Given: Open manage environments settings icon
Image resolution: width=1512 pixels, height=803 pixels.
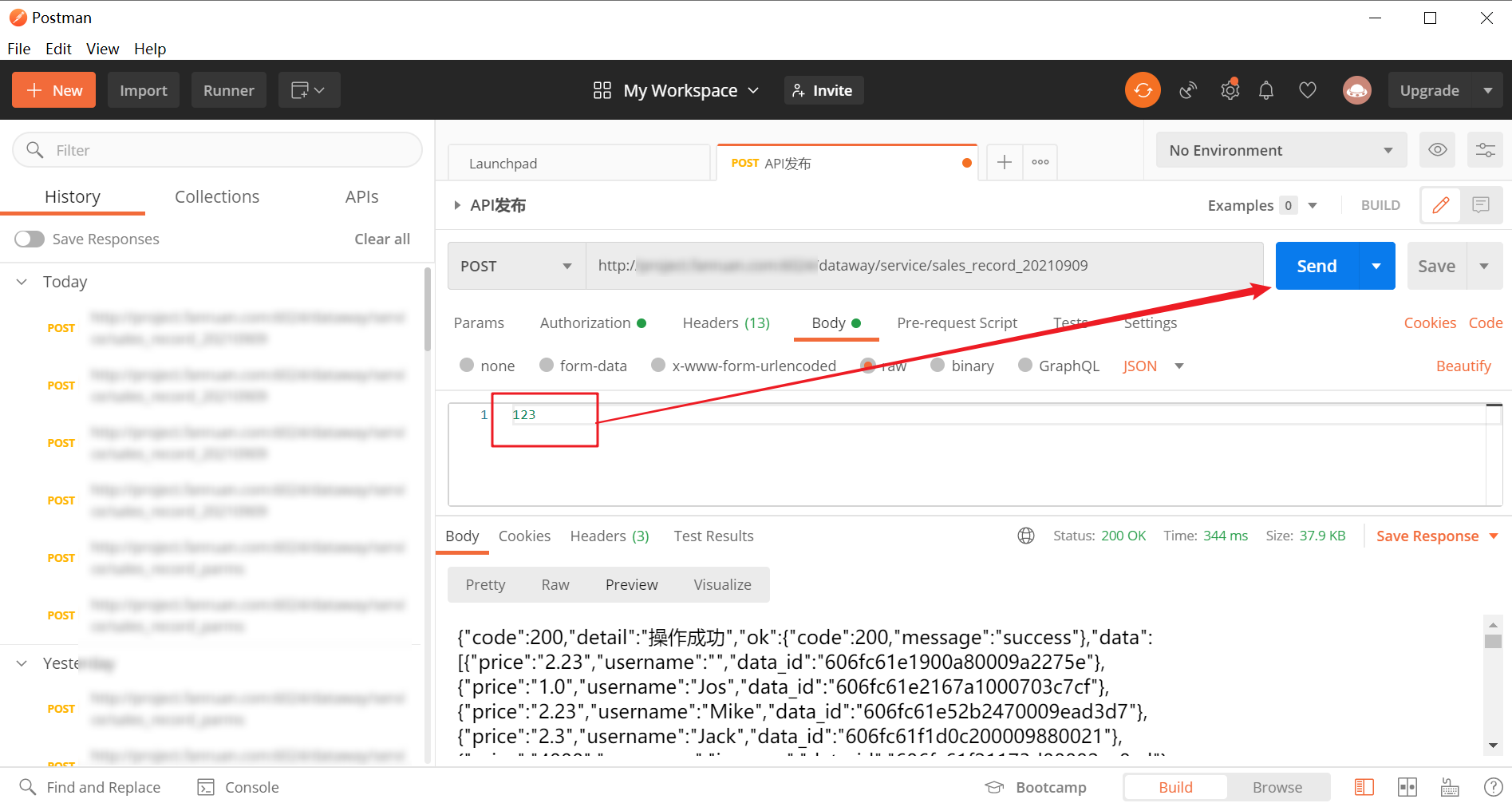Looking at the screenshot, I should coord(1485,150).
